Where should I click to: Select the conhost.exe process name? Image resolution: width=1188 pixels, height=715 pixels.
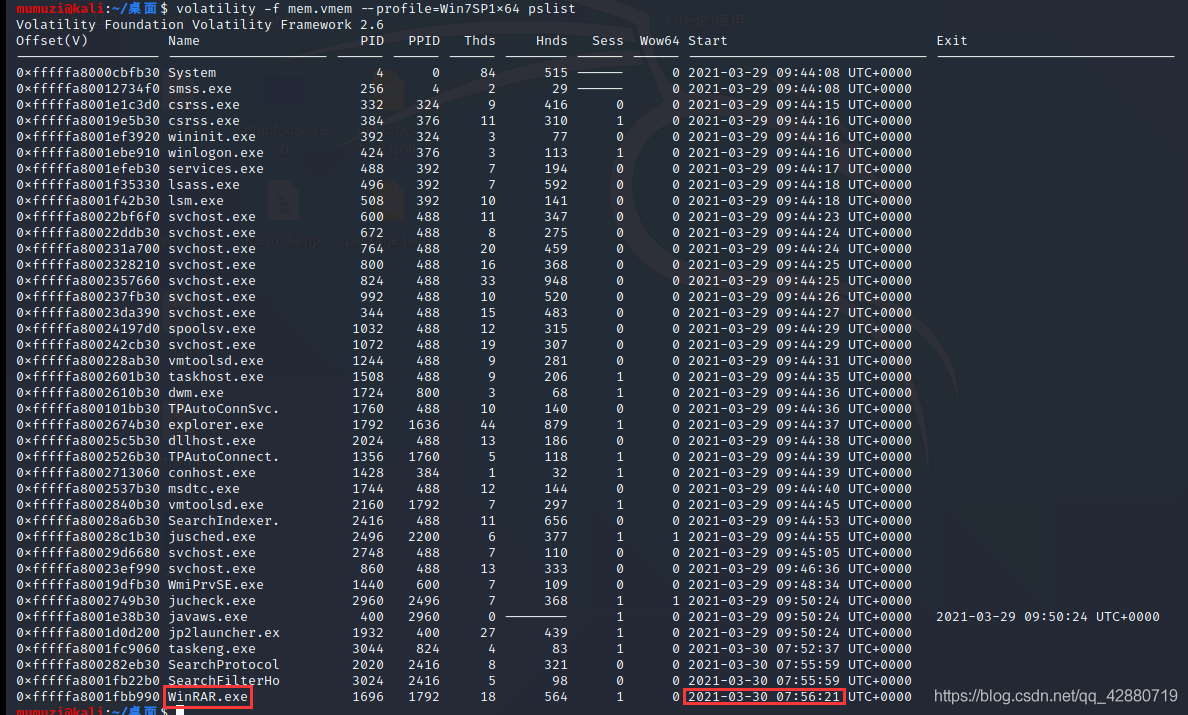212,473
